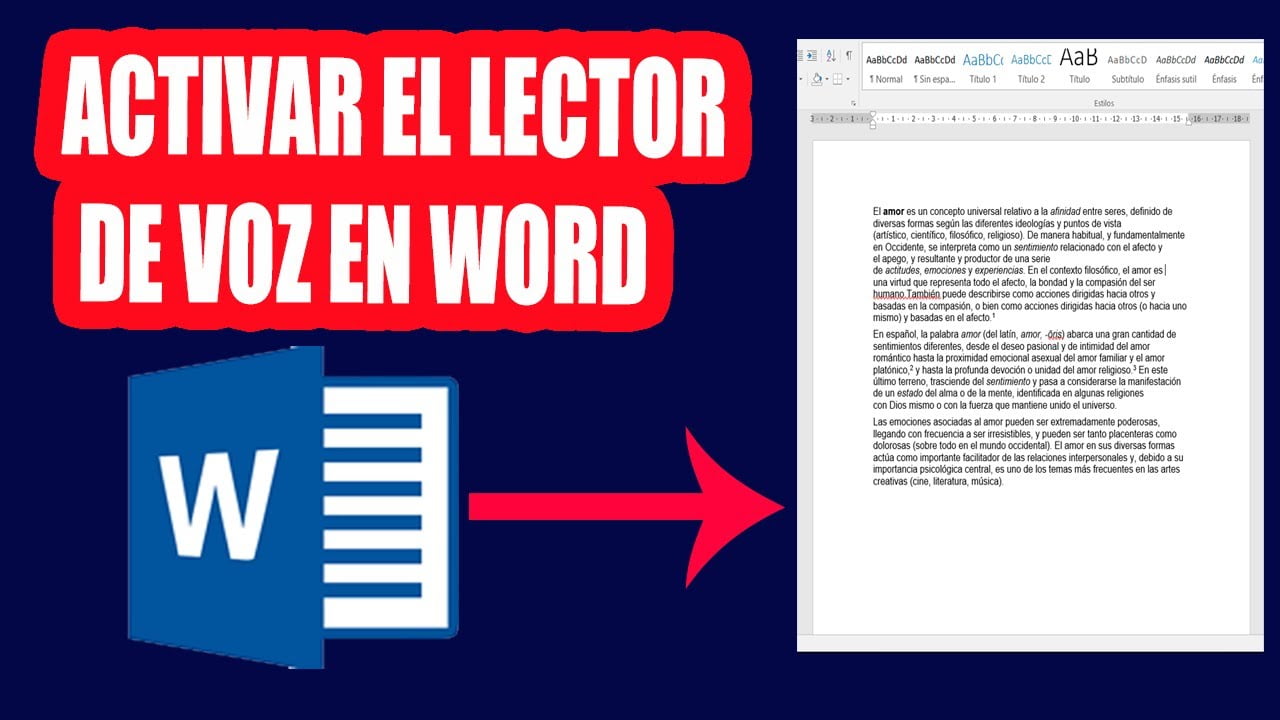Open the Shading color dropdown arrow
Screen dimensions: 1280x720
pyautogui.click(x=827, y=79)
